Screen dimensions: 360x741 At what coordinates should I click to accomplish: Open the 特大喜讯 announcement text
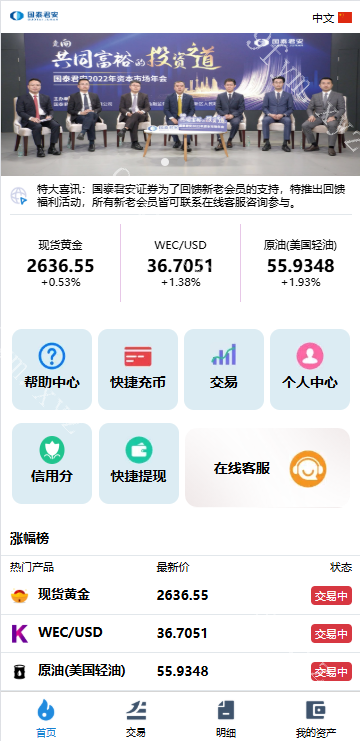pos(191,196)
